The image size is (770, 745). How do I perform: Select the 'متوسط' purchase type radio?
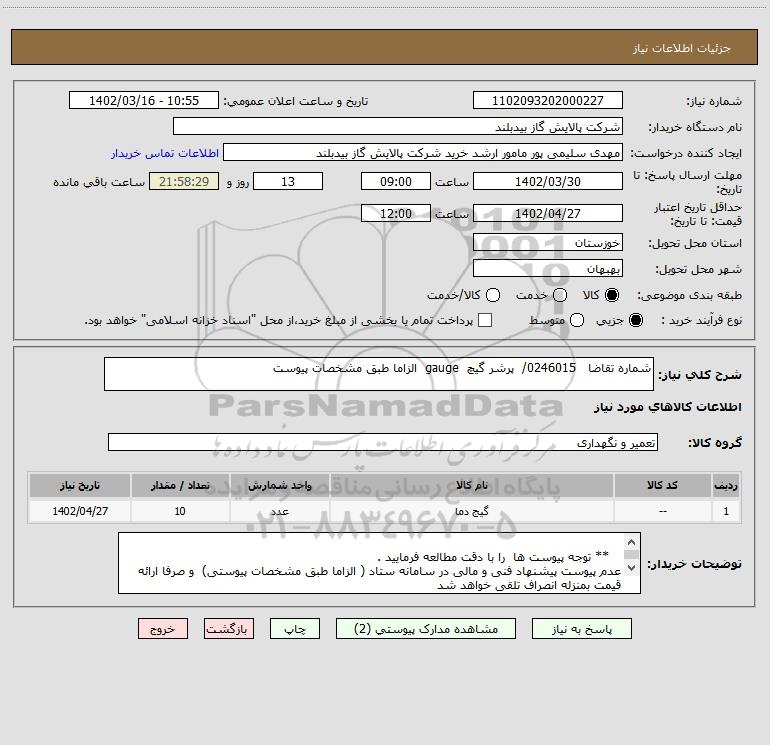[x=577, y=320]
